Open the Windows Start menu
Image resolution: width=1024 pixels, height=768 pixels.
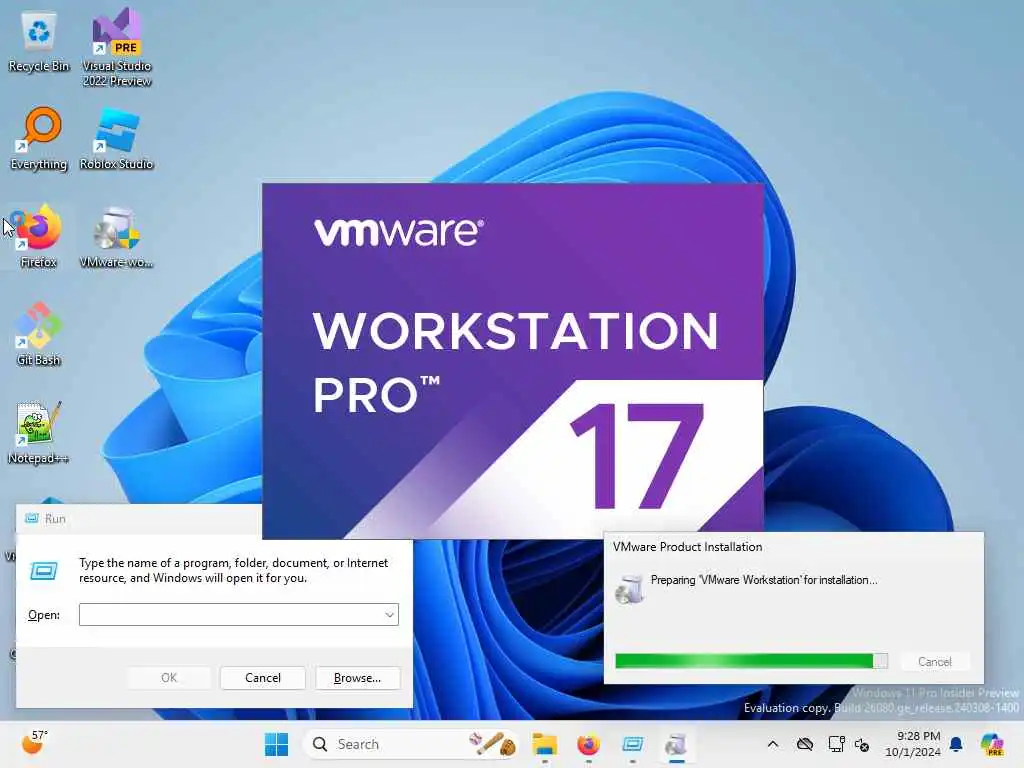pyautogui.click(x=276, y=744)
